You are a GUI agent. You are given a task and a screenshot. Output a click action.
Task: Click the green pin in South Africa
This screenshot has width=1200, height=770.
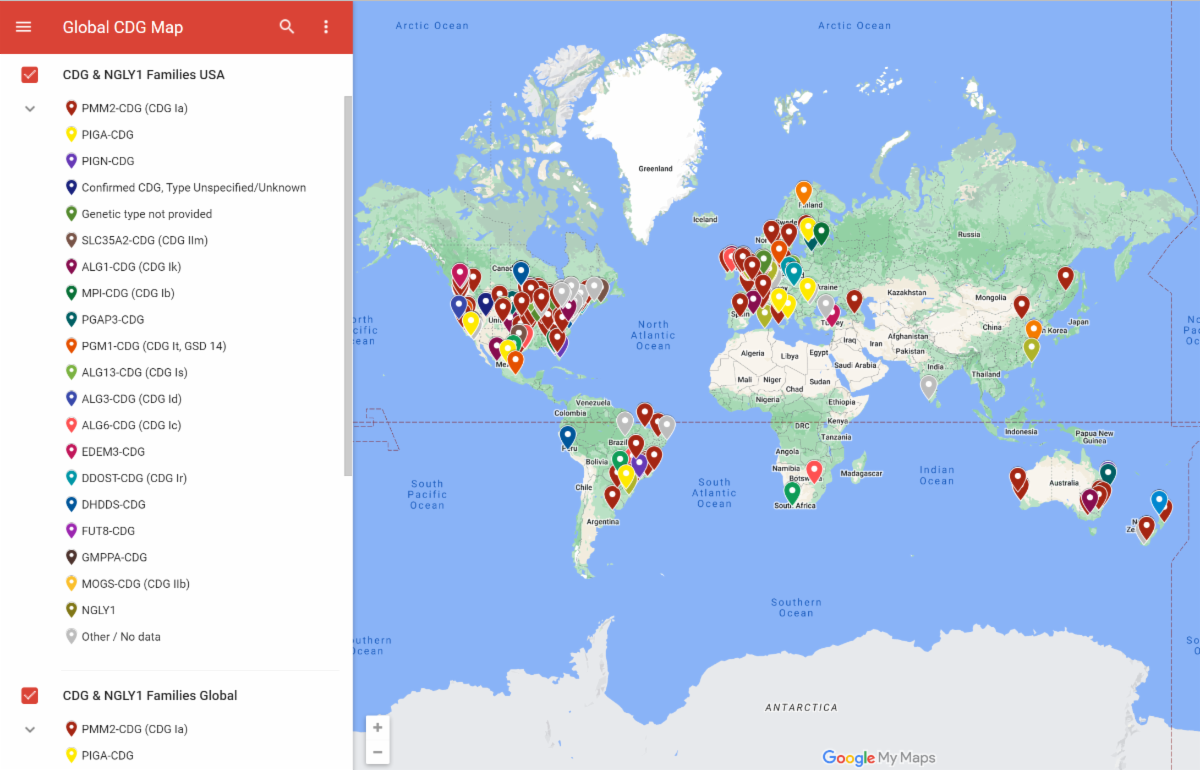point(792,492)
